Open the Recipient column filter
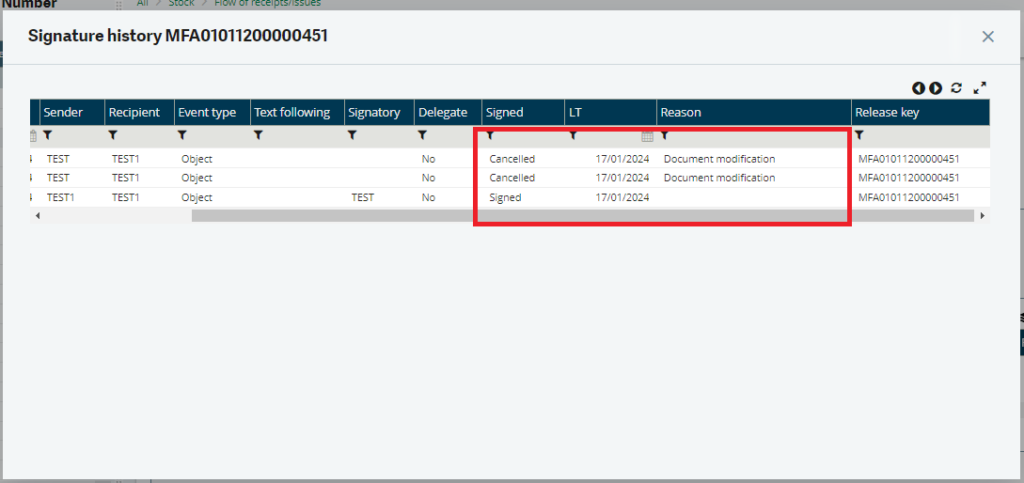The height and width of the screenshot is (483, 1024). (x=113, y=135)
